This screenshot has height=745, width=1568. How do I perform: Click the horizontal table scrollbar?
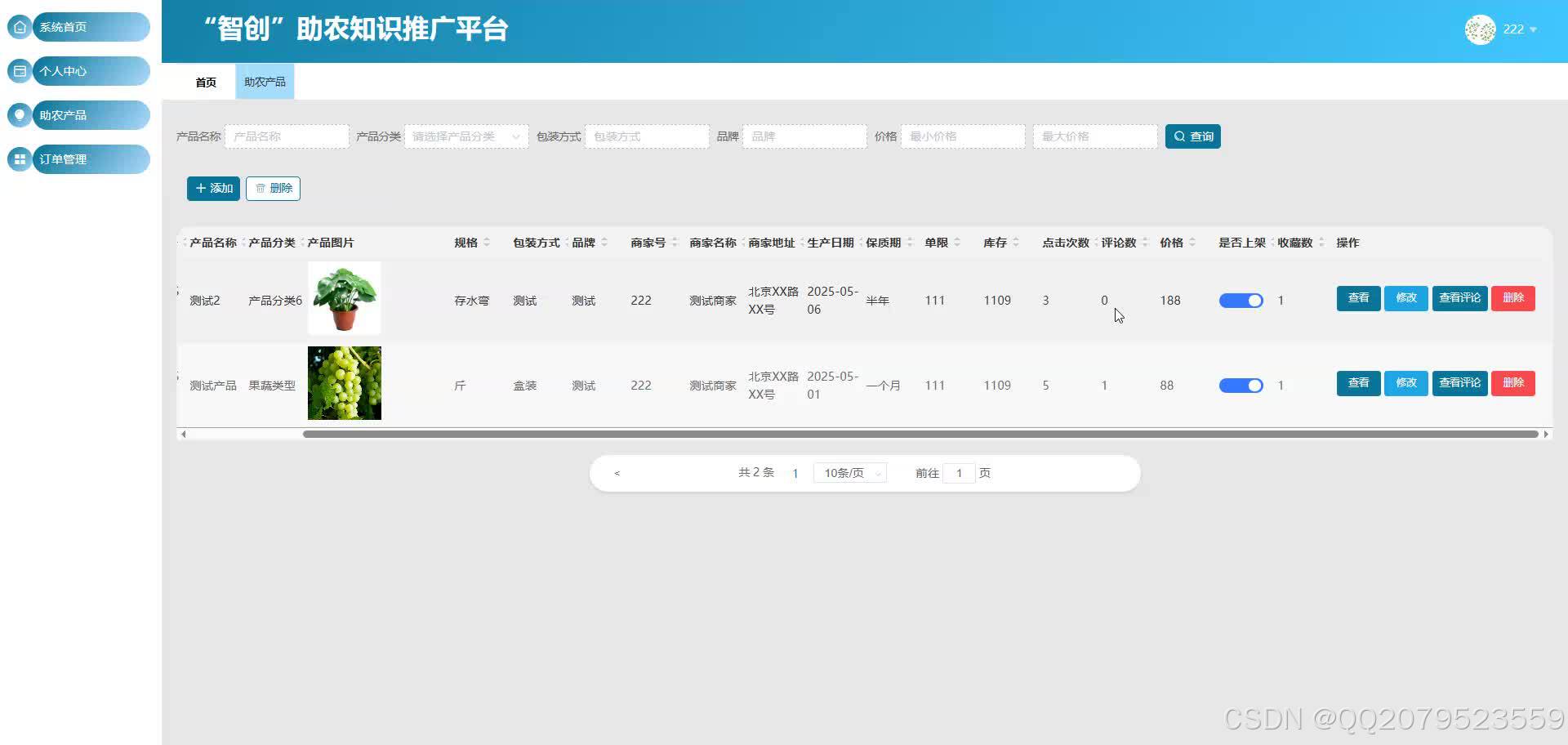[x=920, y=434]
